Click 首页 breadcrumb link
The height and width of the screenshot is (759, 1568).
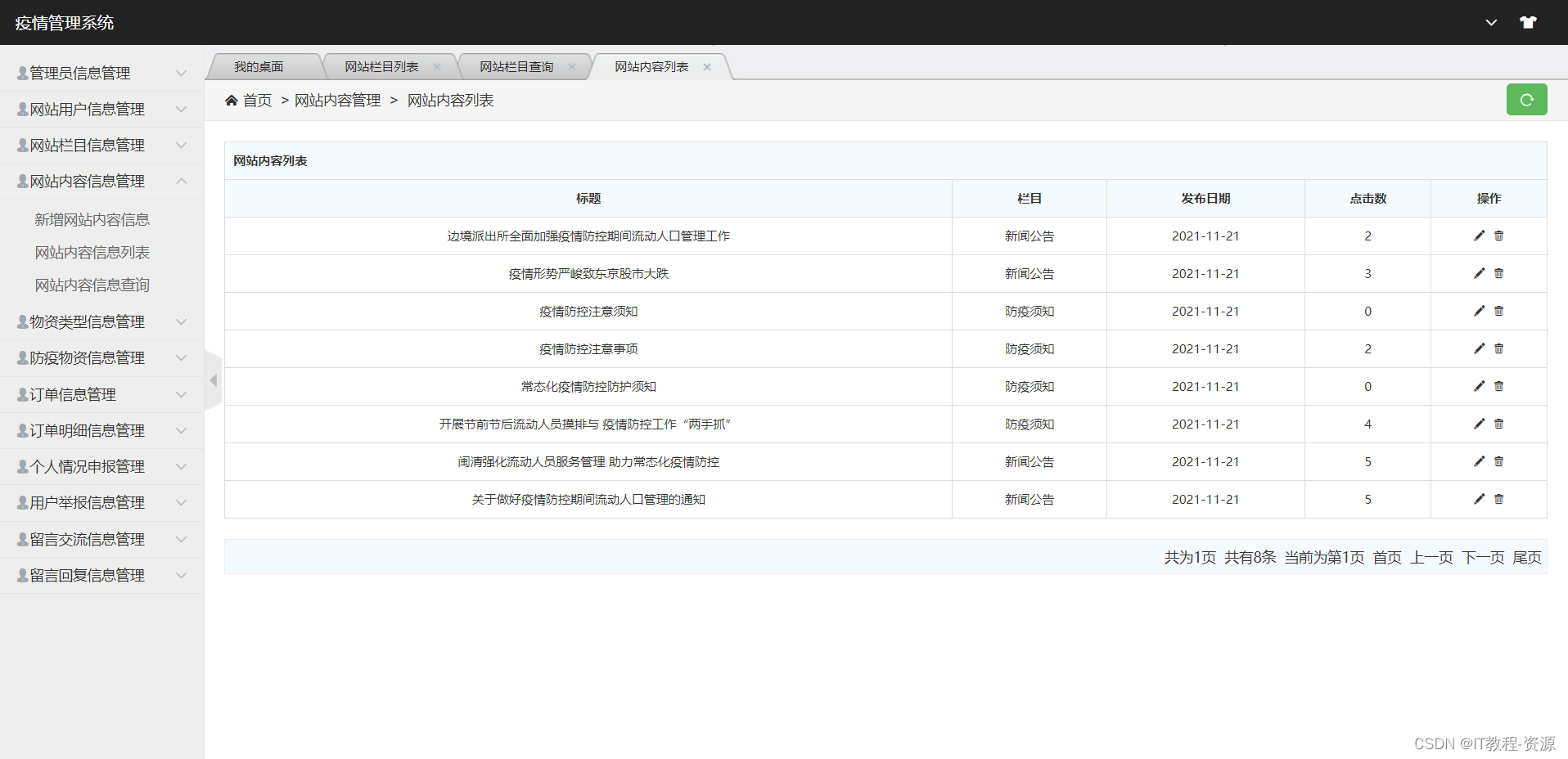coord(257,101)
